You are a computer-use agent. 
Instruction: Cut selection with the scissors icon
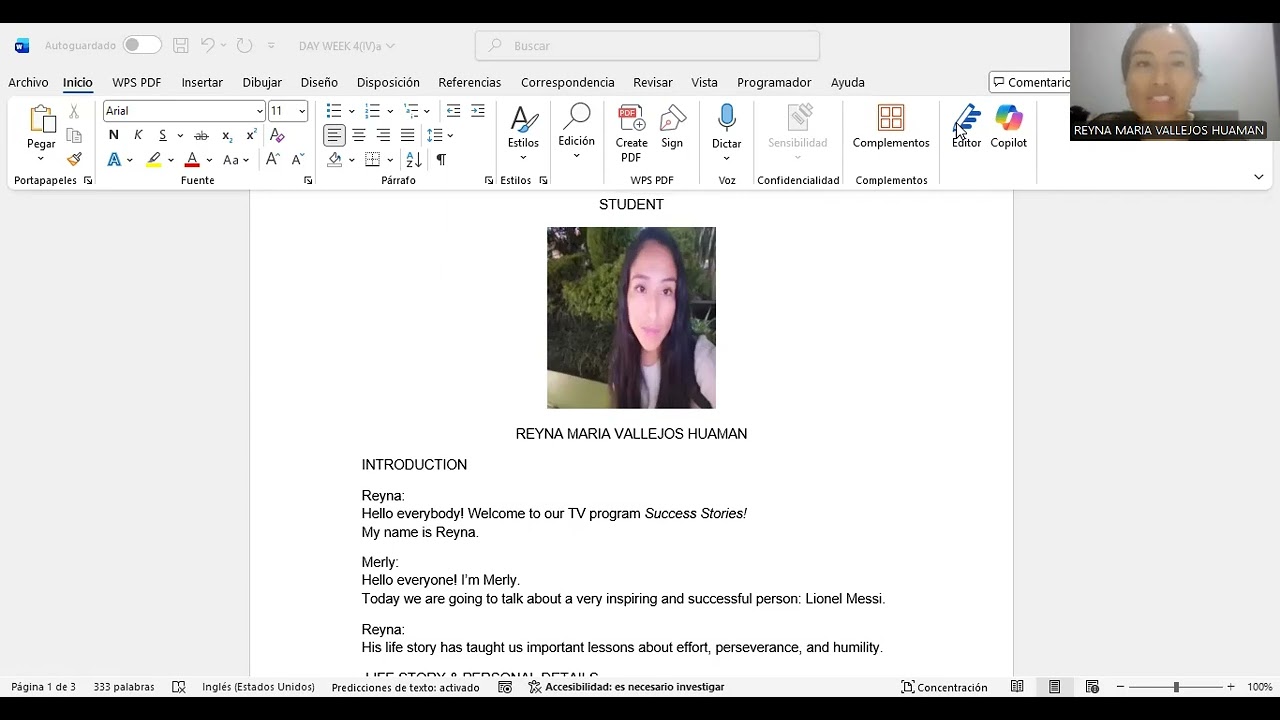(74, 111)
